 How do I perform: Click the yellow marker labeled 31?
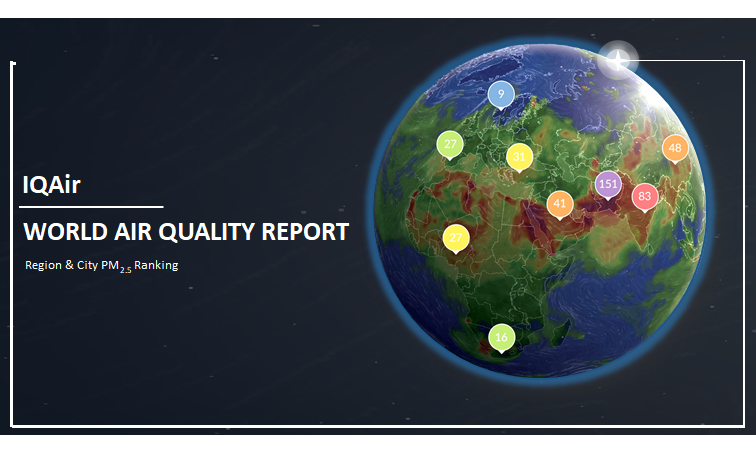pos(518,156)
